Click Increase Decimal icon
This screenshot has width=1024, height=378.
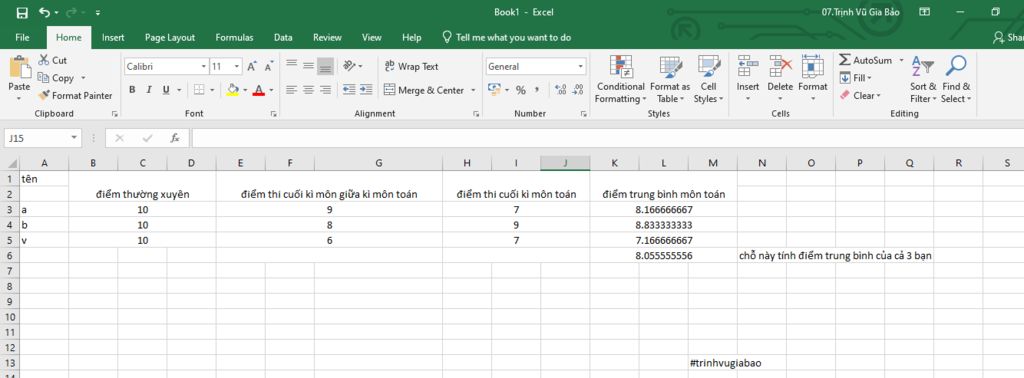[560, 90]
